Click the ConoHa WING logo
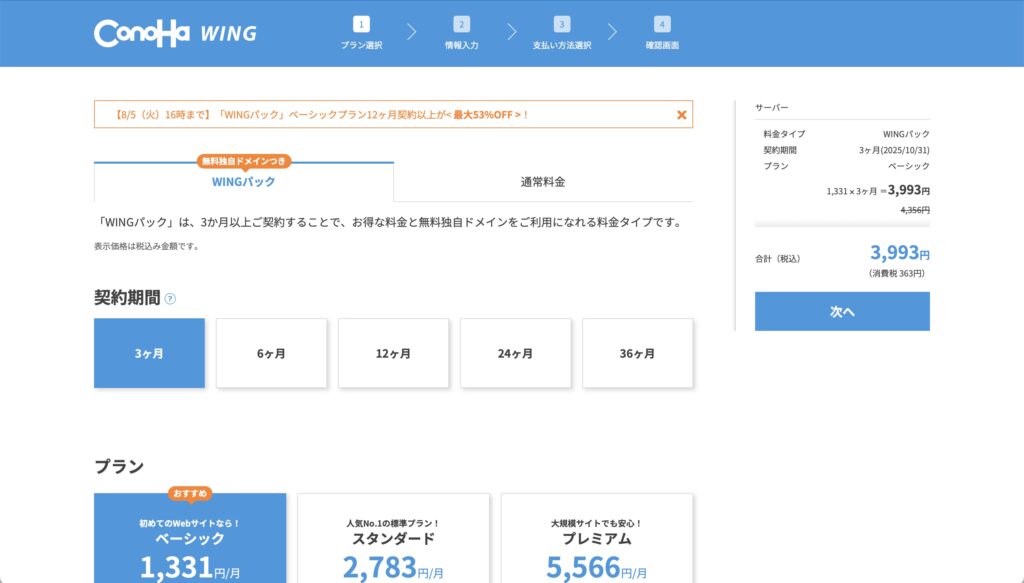Viewport: 1024px width, 583px height. pos(175,33)
